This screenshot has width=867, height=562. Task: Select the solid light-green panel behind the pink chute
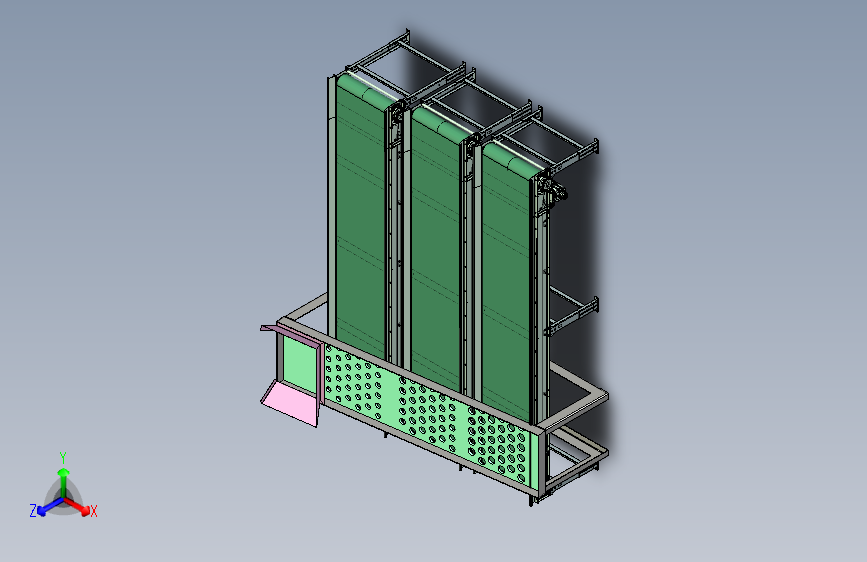[300, 365]
